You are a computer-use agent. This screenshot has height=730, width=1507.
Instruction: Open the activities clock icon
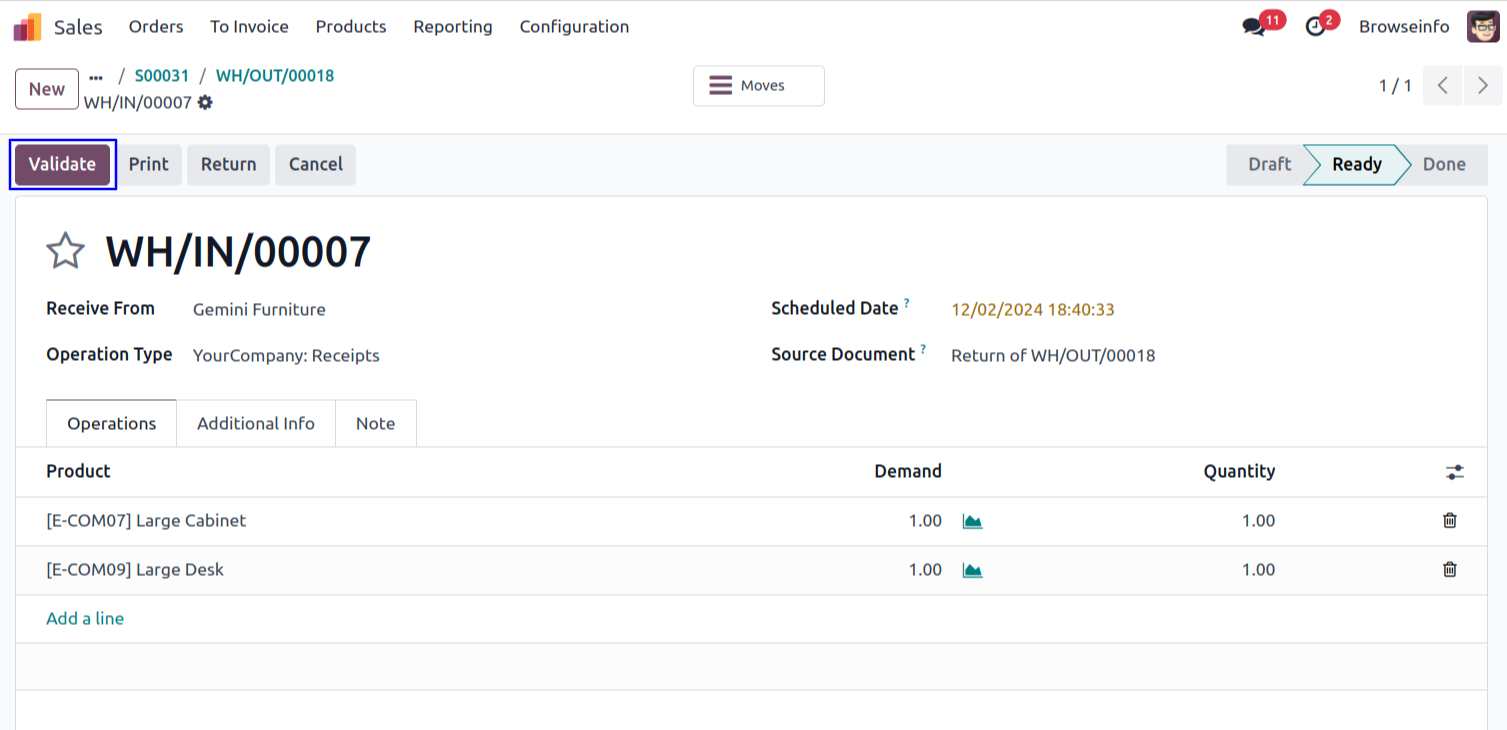click(x=1316, y=27)
